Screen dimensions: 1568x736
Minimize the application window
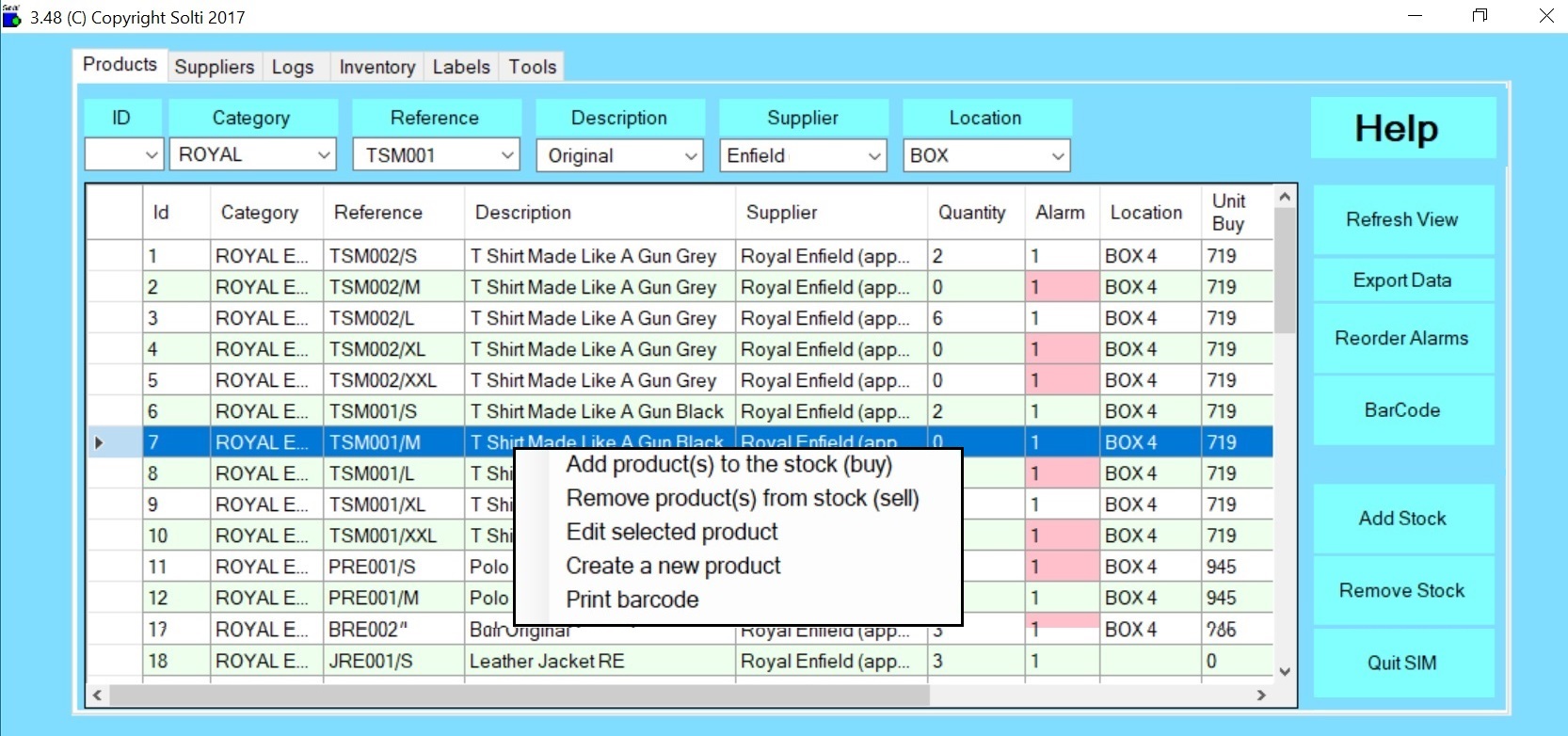coord(1415,16)
